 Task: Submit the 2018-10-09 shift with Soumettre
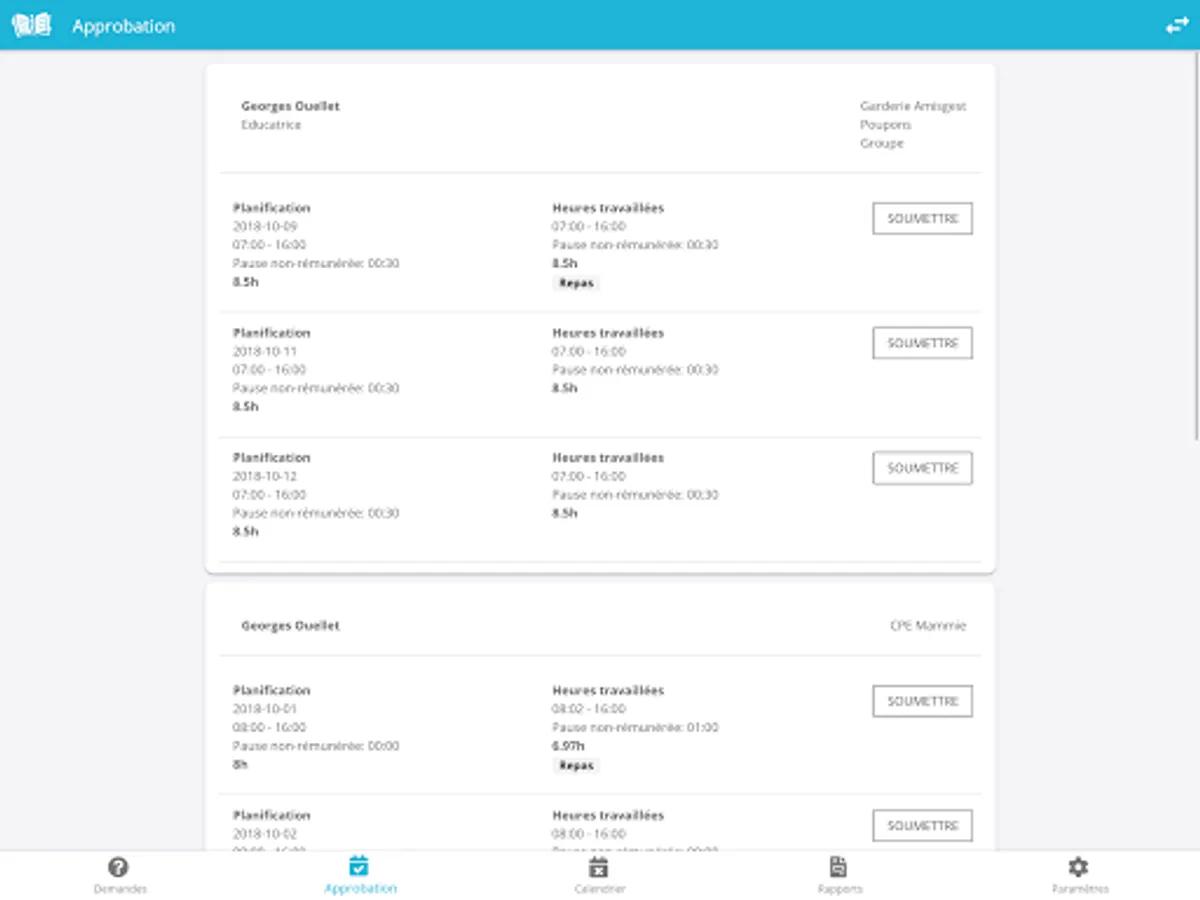922,218
